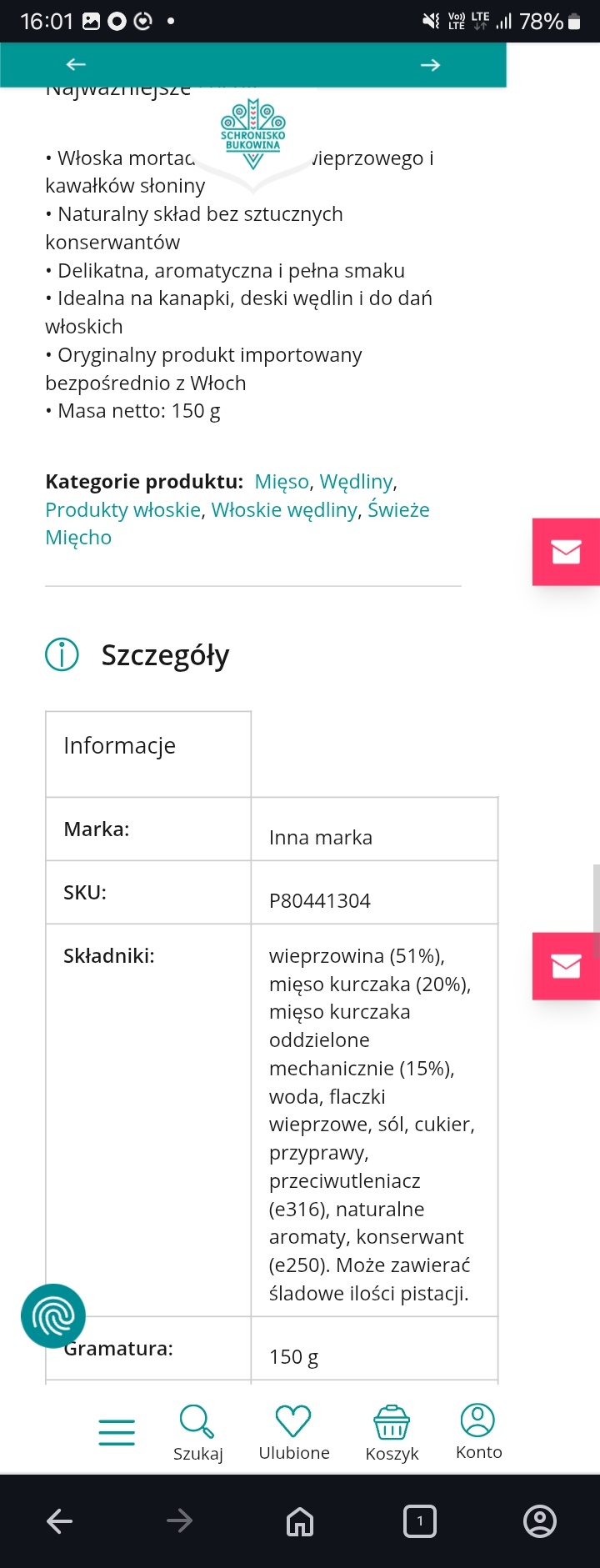This screenshot has height=1568, width=600.
Task: Tap the left arrow in teal bar
Action: [x=76, y=65]
